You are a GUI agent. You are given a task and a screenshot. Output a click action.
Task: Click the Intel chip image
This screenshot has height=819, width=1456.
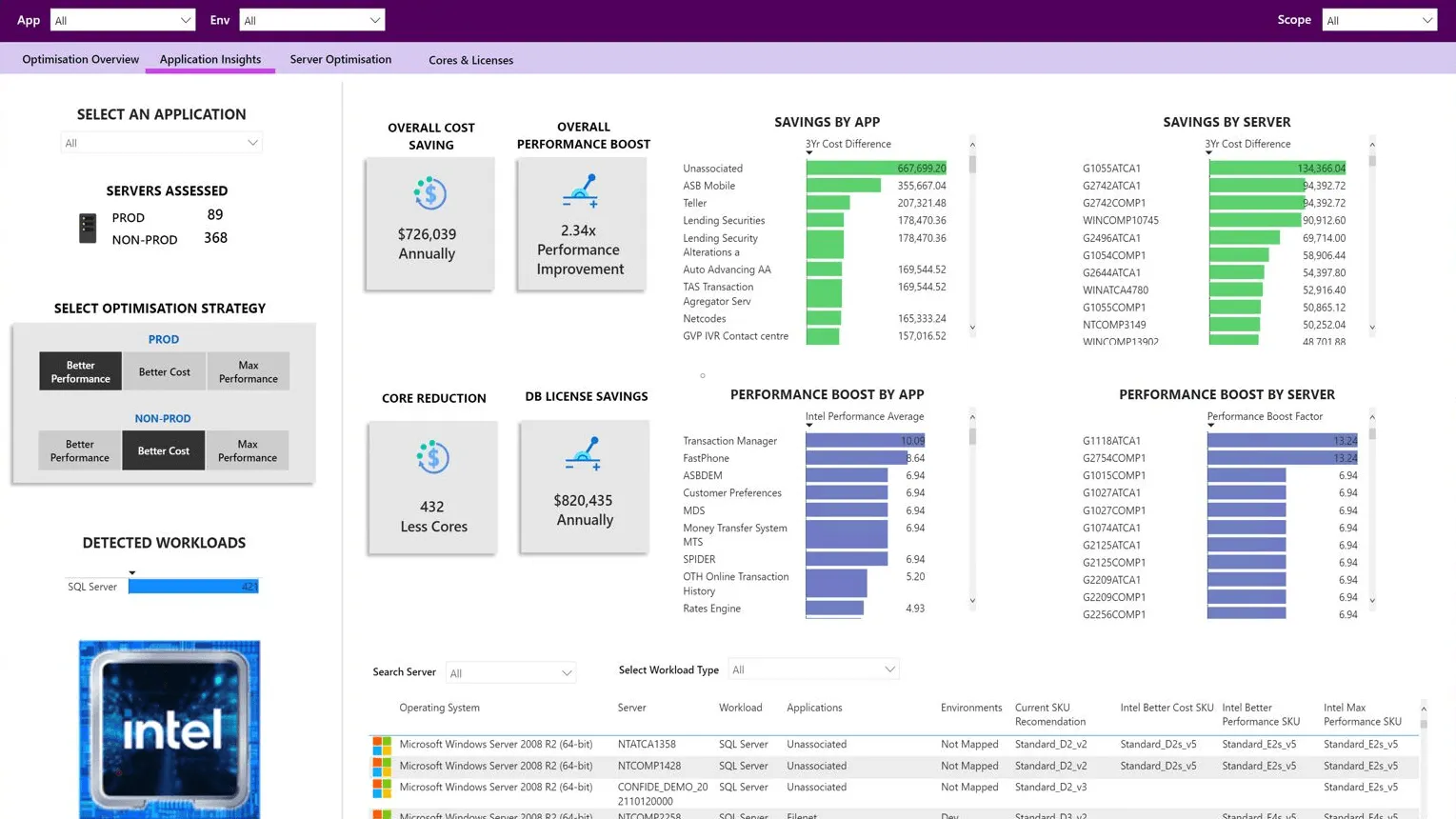click(170, 729)
